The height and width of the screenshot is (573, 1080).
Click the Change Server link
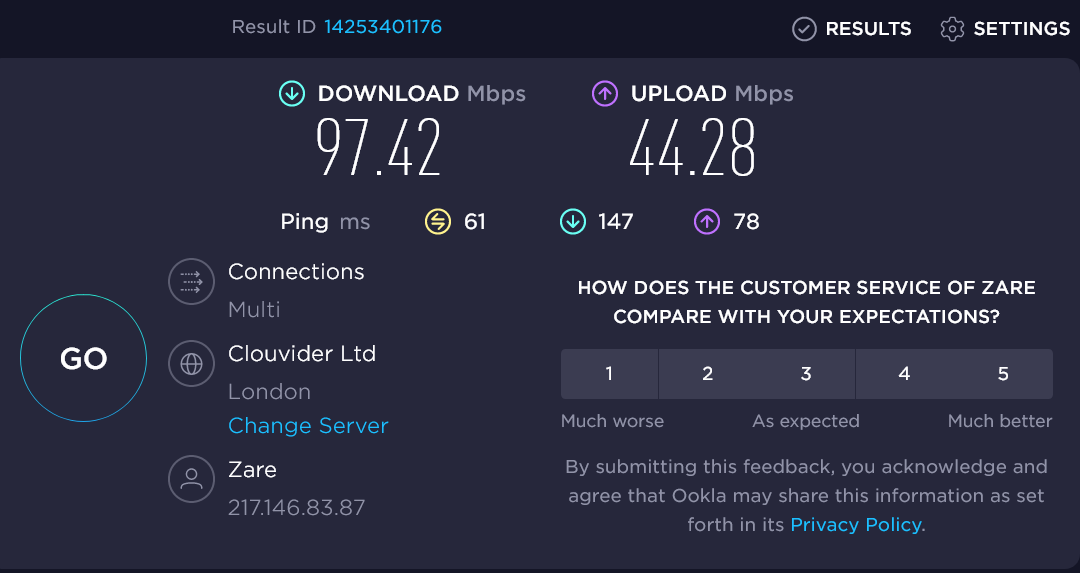coord(308,426)
